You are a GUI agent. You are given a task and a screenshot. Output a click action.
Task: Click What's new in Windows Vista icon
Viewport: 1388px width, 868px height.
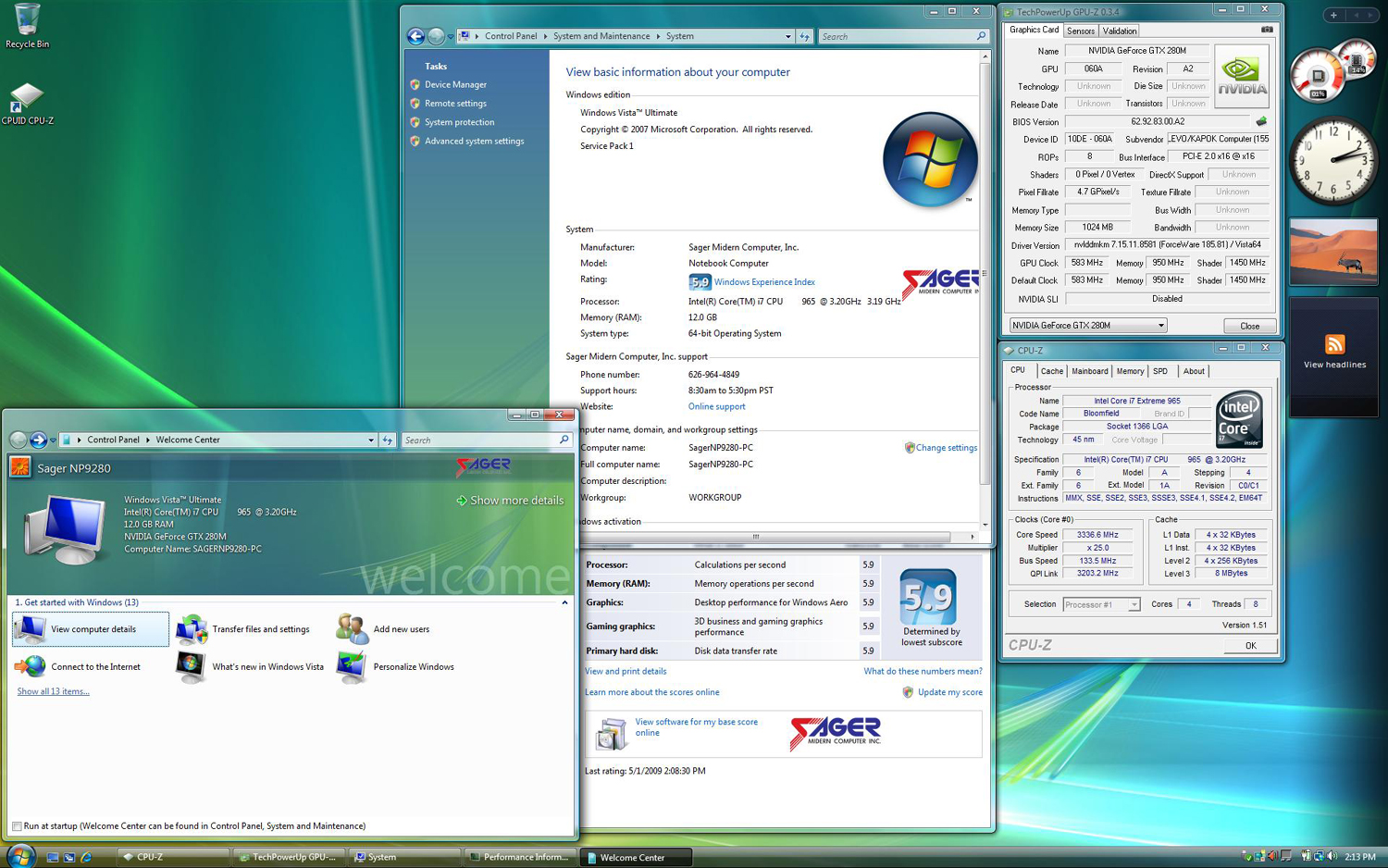(x=192, y=666)
